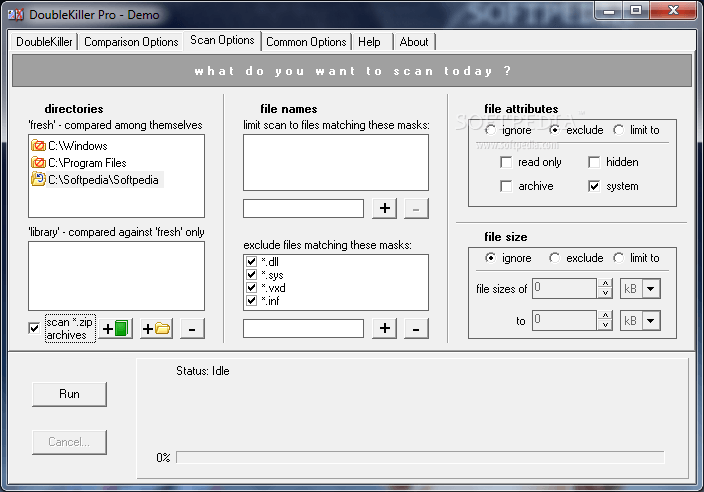Select exclude under file attributes
The image size is (704, 492).
(554, 130)
